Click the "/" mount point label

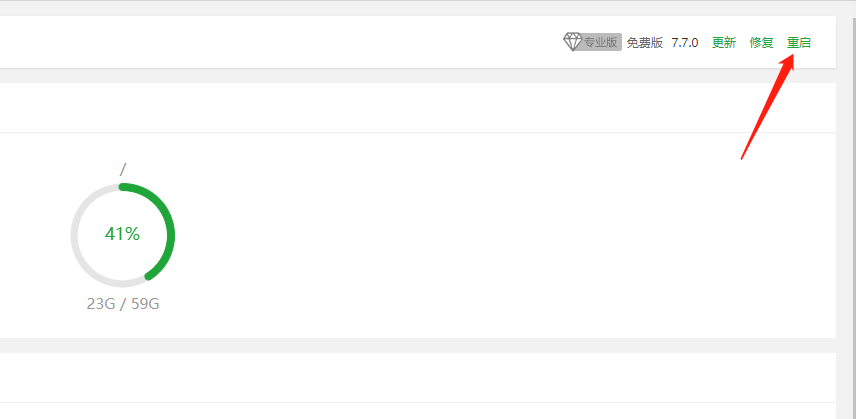tap(122, 170)
